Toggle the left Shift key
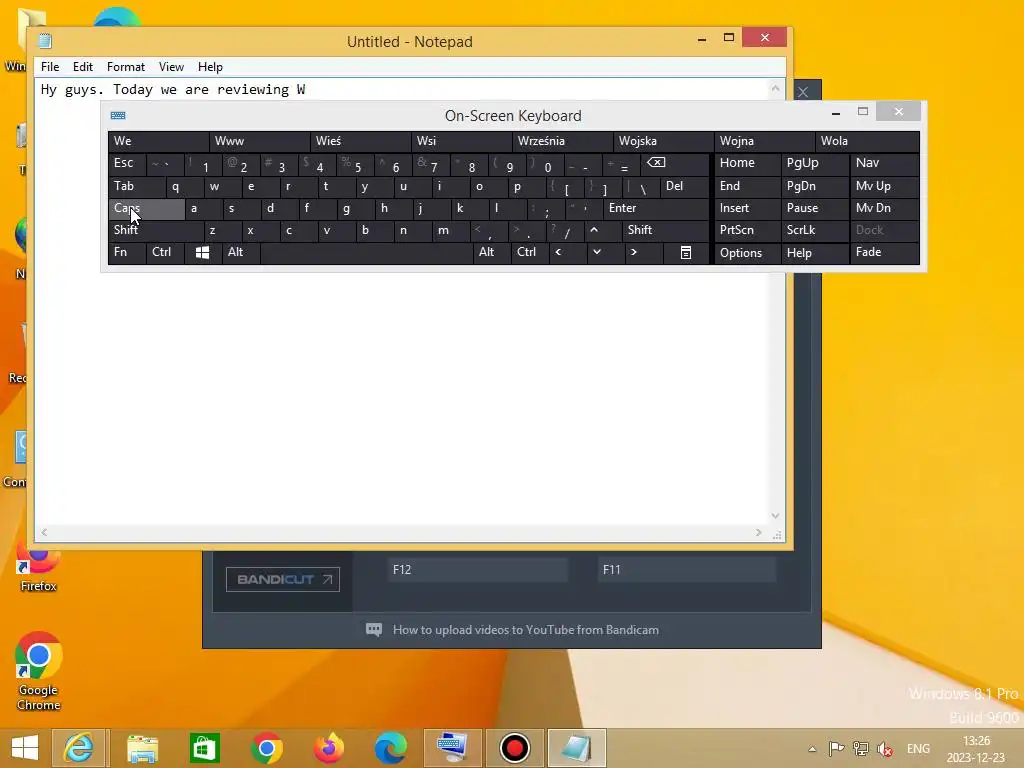The height and width of the screenshot is (768, 1024). point(156,231)
